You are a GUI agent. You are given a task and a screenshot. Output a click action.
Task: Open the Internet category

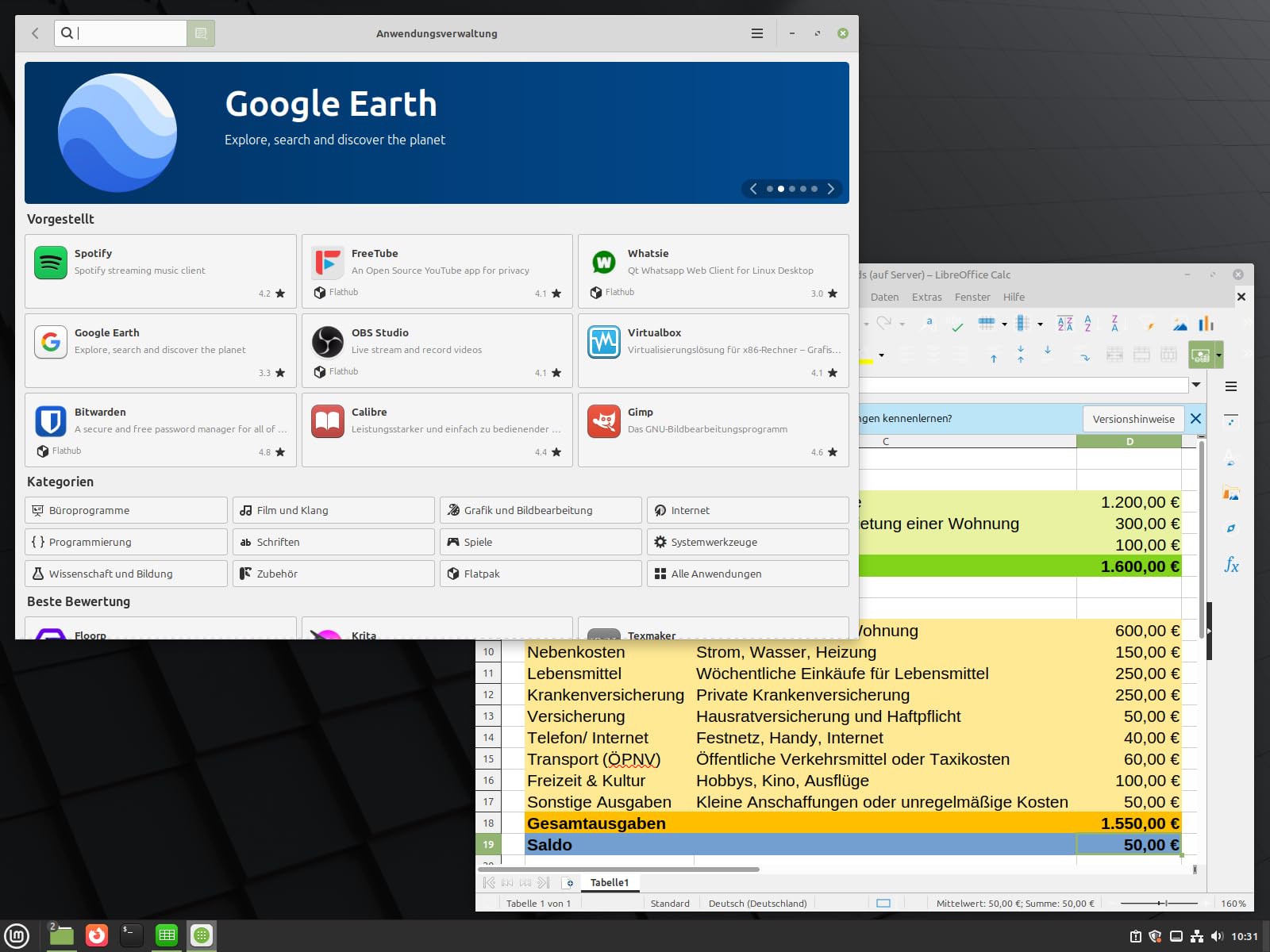[x=748, y=510]
